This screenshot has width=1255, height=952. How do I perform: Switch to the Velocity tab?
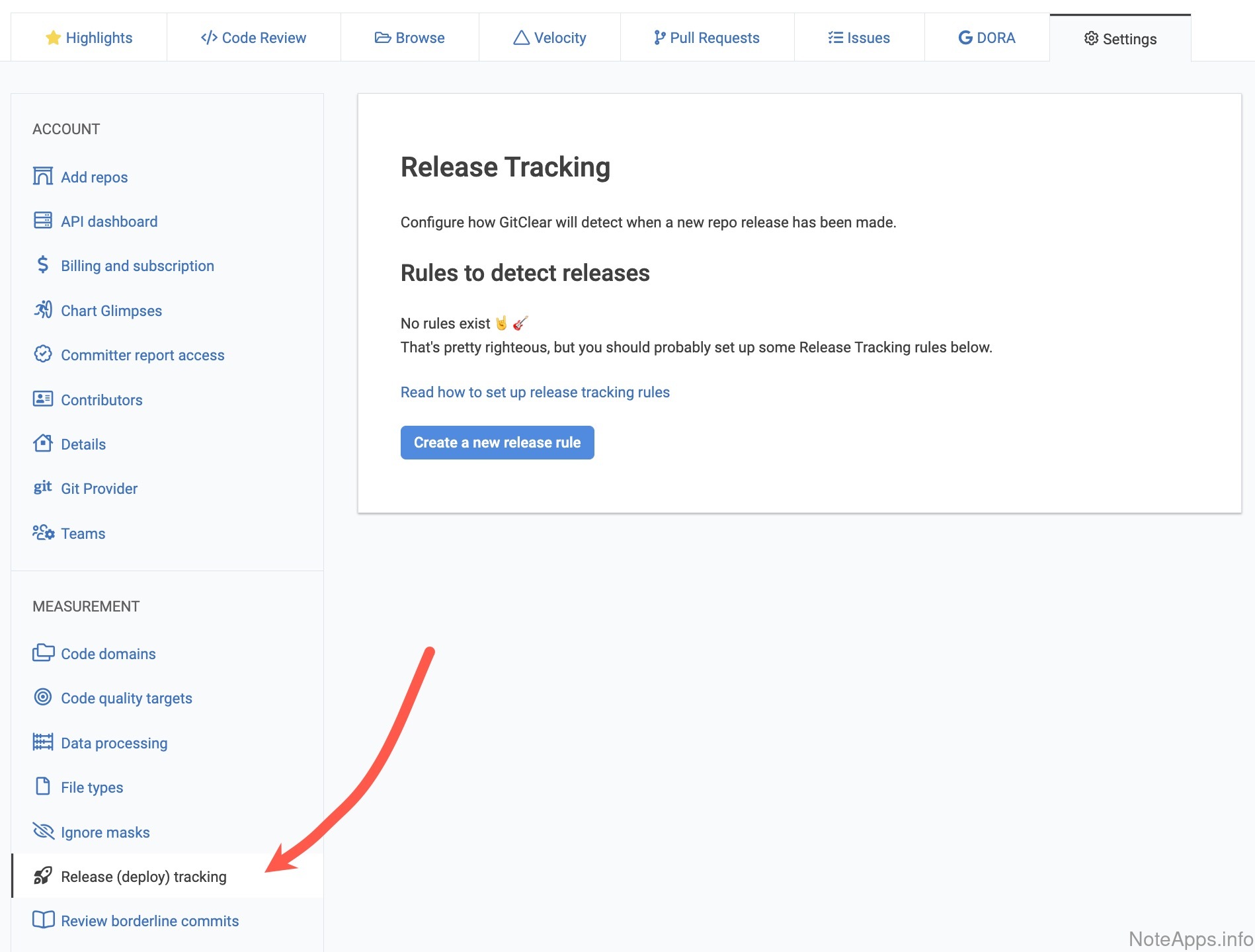[x=549, y=38]
